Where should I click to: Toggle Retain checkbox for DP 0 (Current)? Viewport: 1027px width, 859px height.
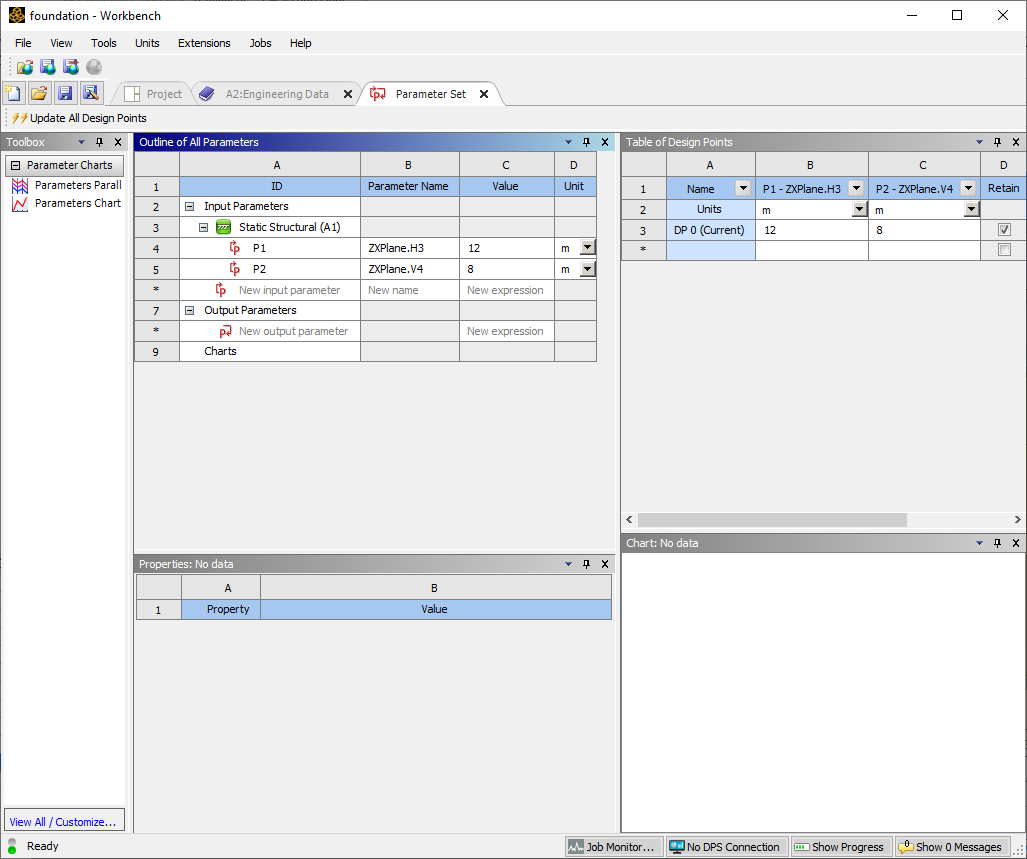[x=1004, y=230]
